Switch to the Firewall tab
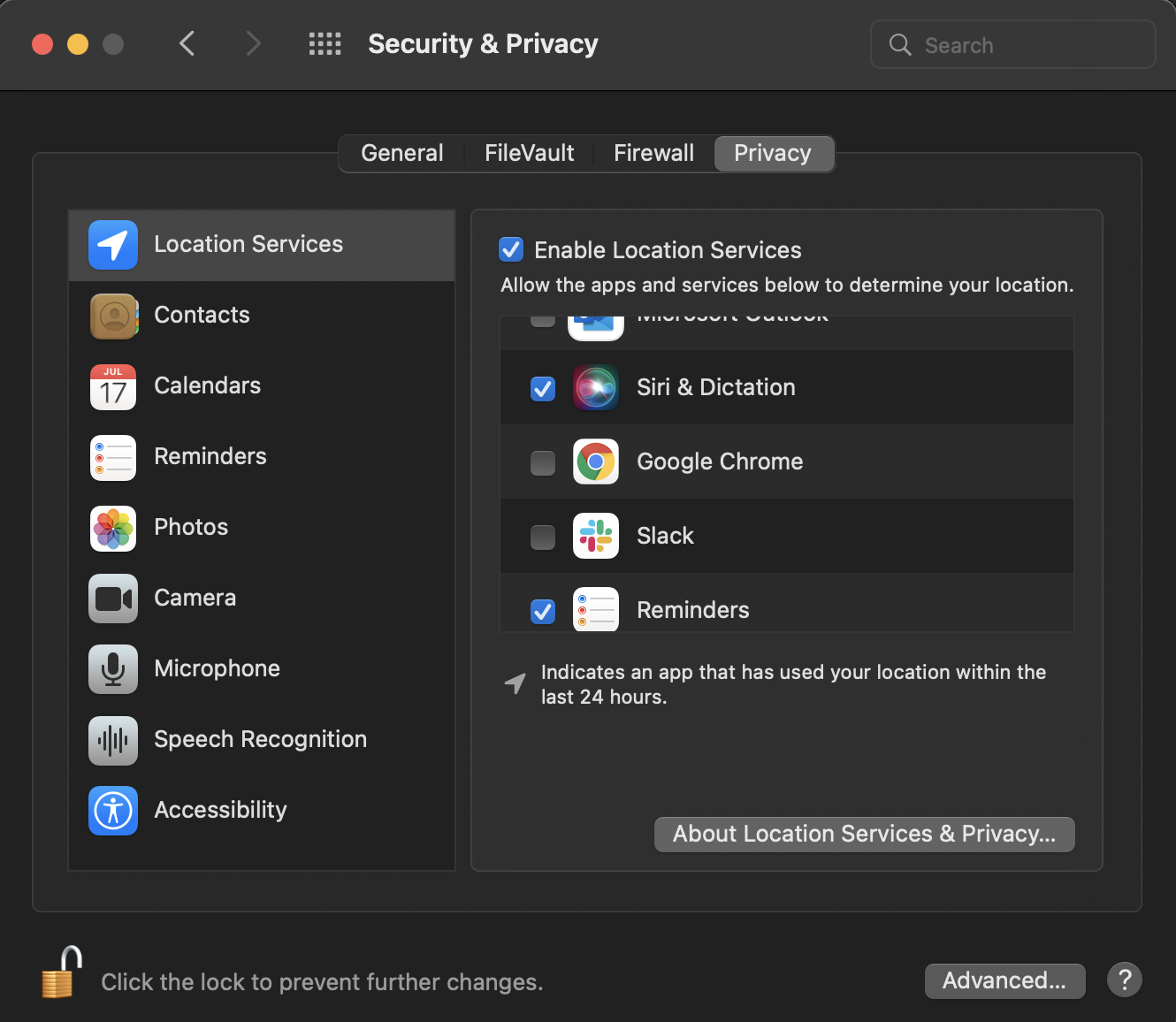 point(653,153)
